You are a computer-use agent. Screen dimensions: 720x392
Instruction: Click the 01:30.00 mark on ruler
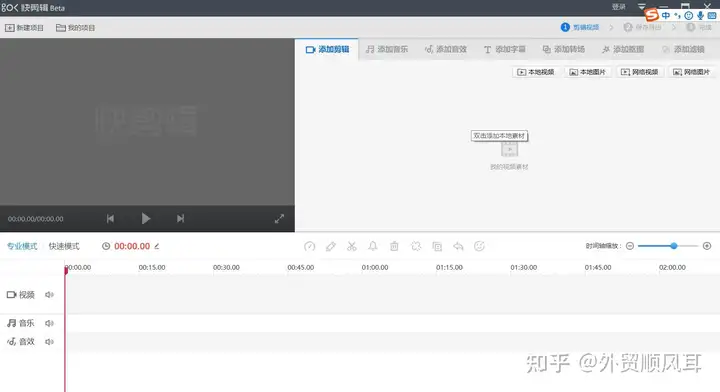click(523, 268)
